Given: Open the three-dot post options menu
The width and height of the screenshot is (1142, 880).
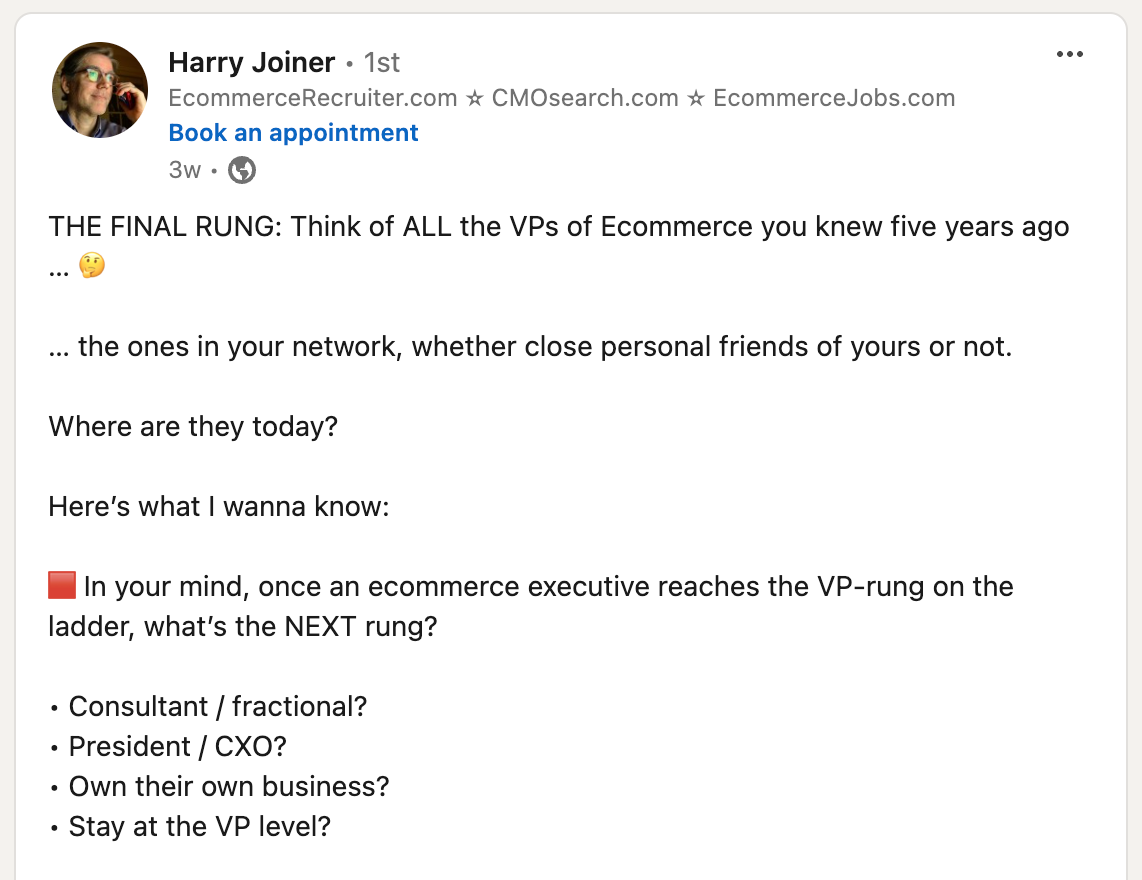Looking at the screenshot, I should pos(1069,54).
